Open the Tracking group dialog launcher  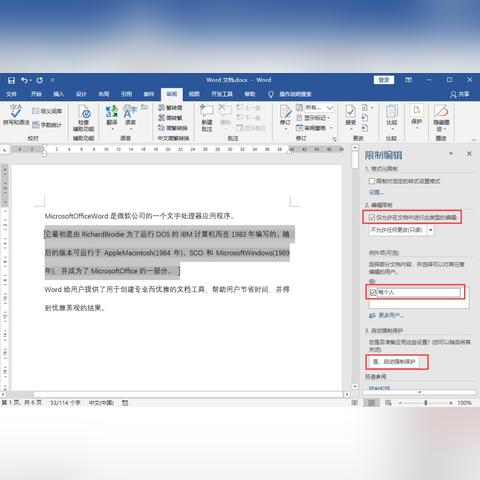point(334,139)
